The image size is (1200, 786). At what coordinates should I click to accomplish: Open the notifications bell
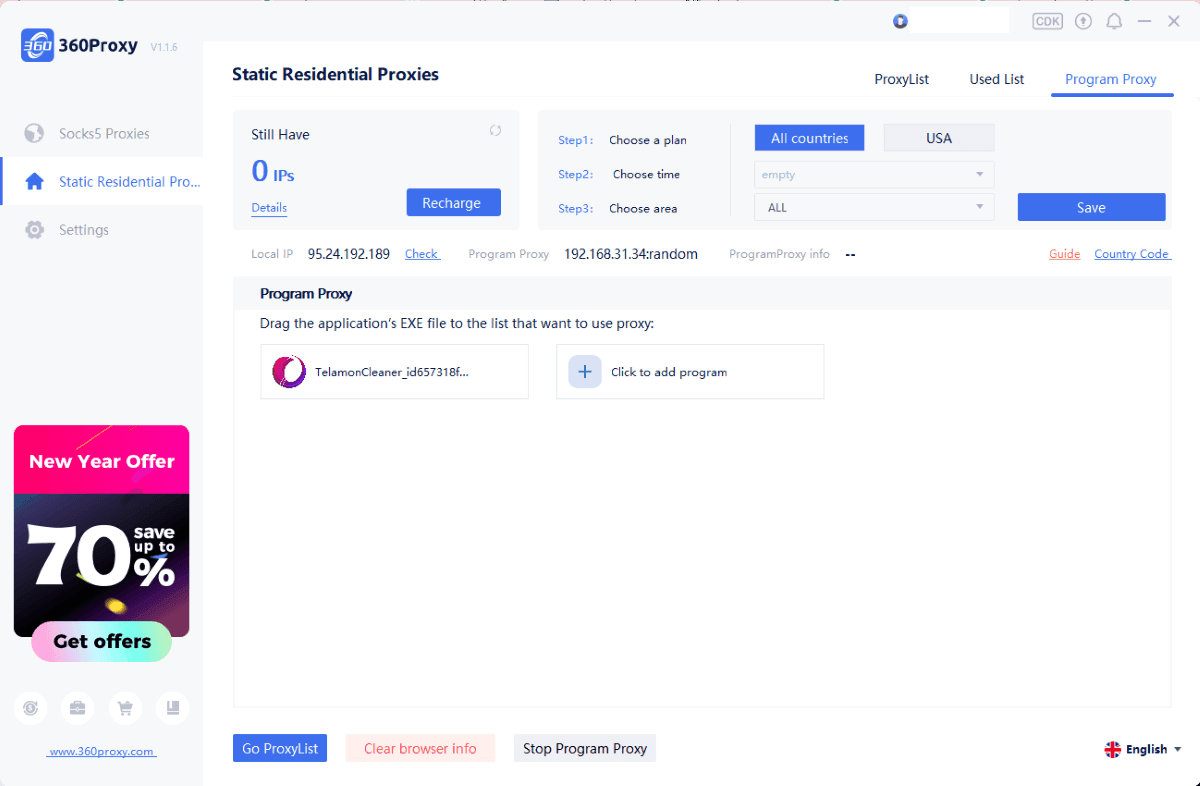click(x=1114, y=21)
